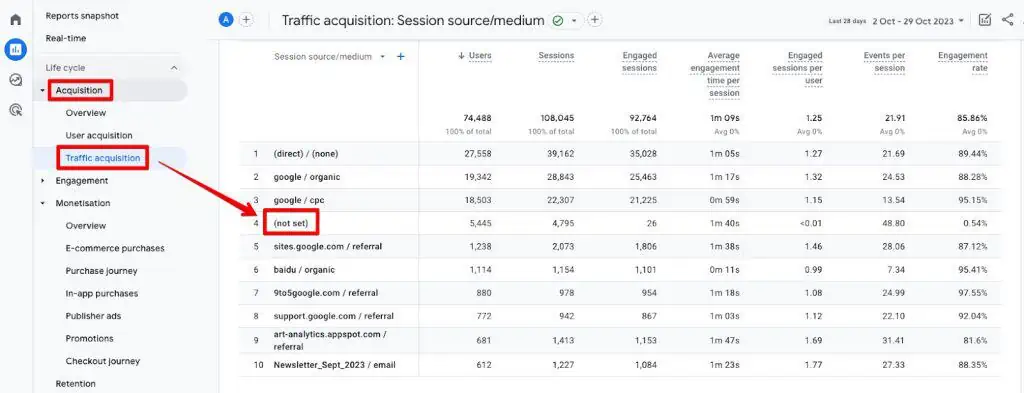Add a comparison next to segment A
Screen dimensions: 1024x393
pyautogui.click(x=246, y=20)
